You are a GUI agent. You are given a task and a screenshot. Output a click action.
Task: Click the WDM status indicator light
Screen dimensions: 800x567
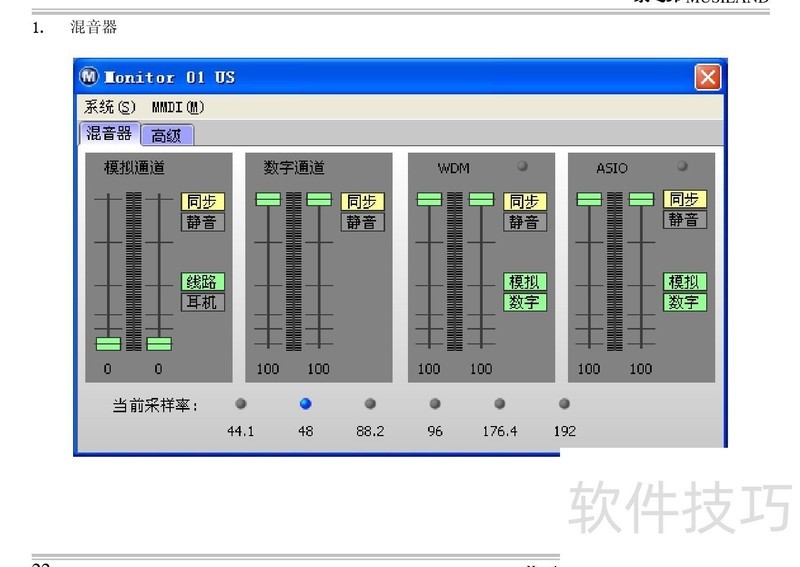(x=522, y=167)
